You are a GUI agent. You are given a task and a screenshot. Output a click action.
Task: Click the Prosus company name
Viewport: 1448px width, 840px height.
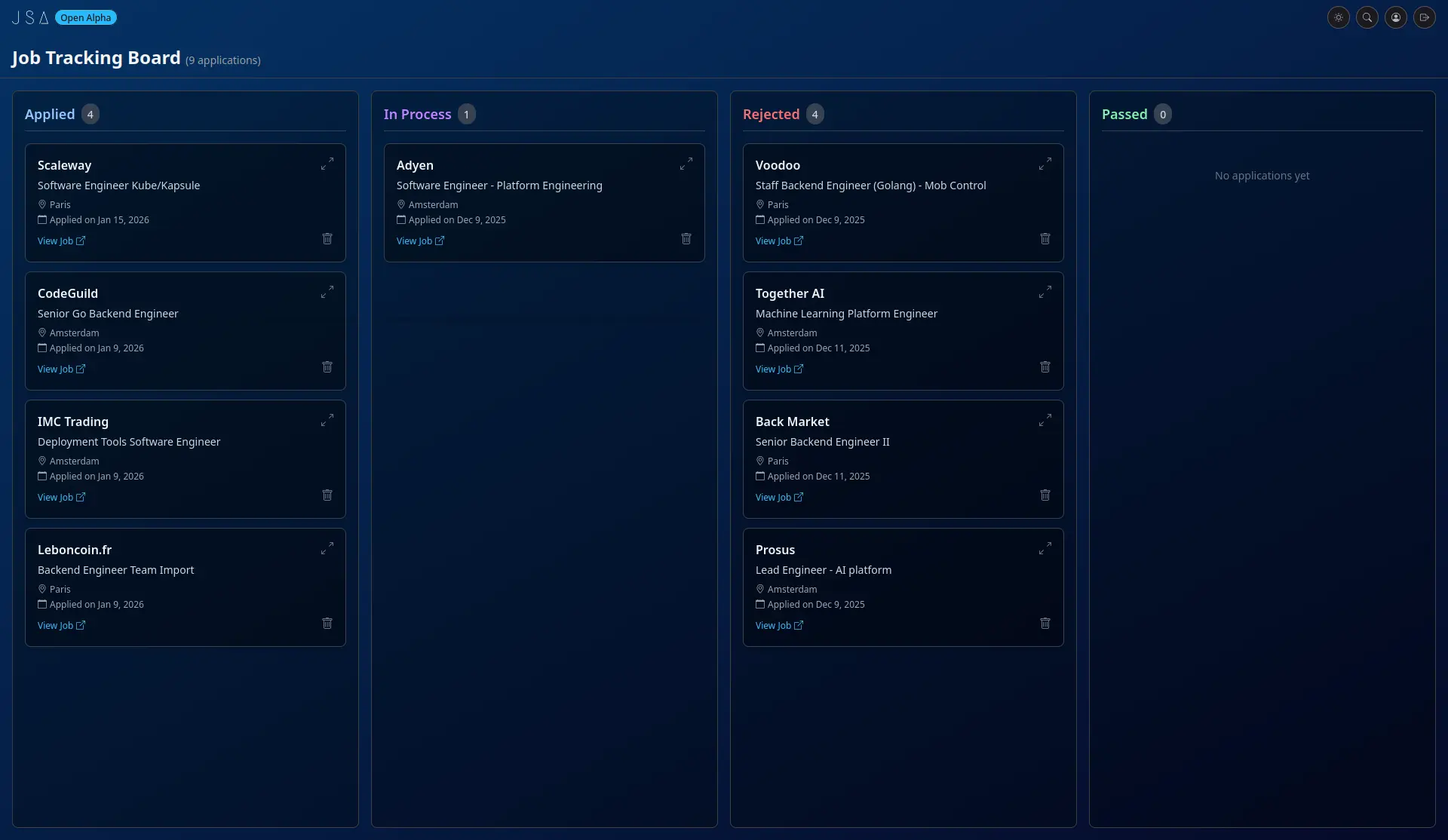click(775, 550)
